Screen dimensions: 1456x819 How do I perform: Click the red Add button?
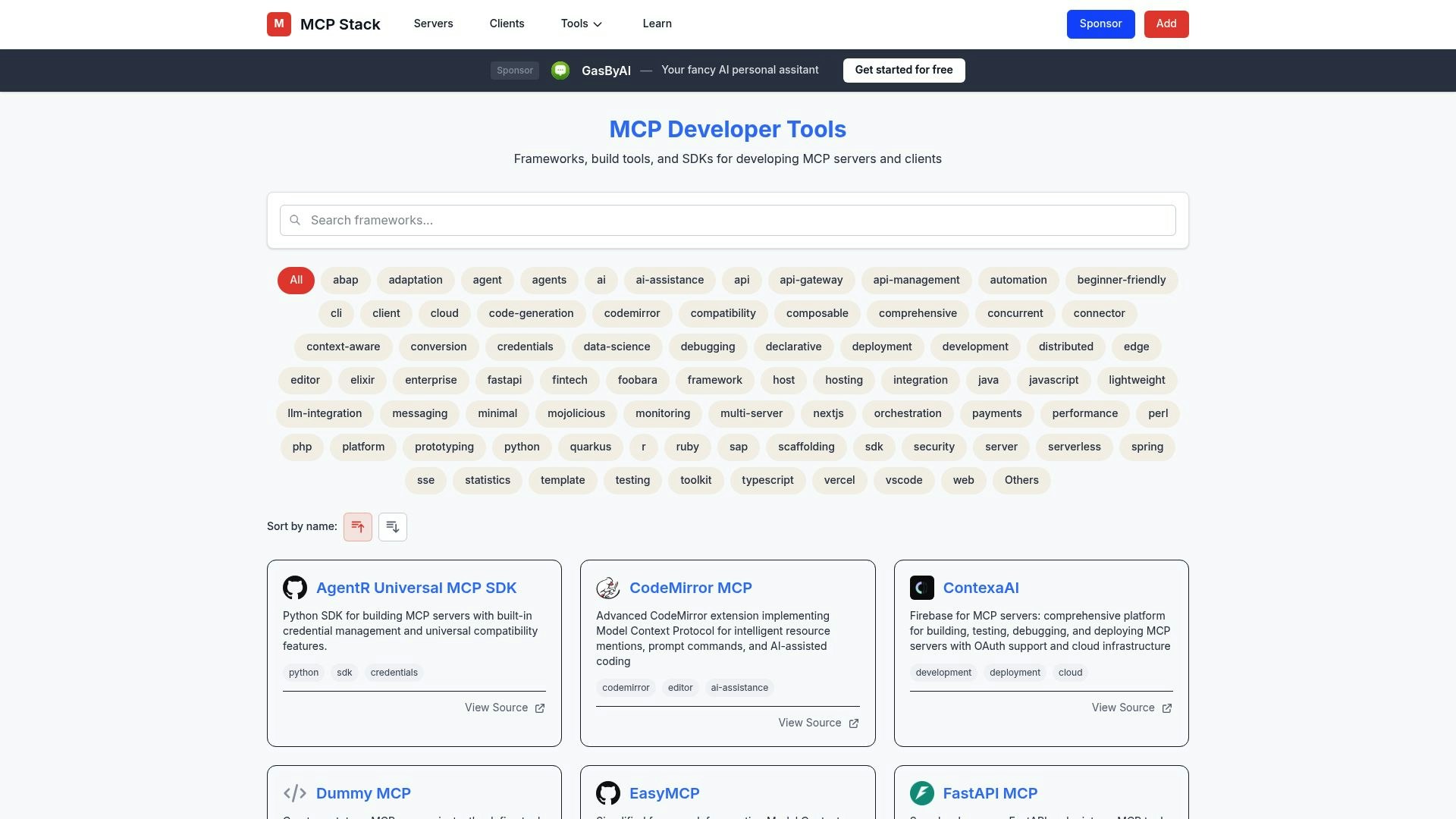pyautogui.click(x=1166, y=24)
